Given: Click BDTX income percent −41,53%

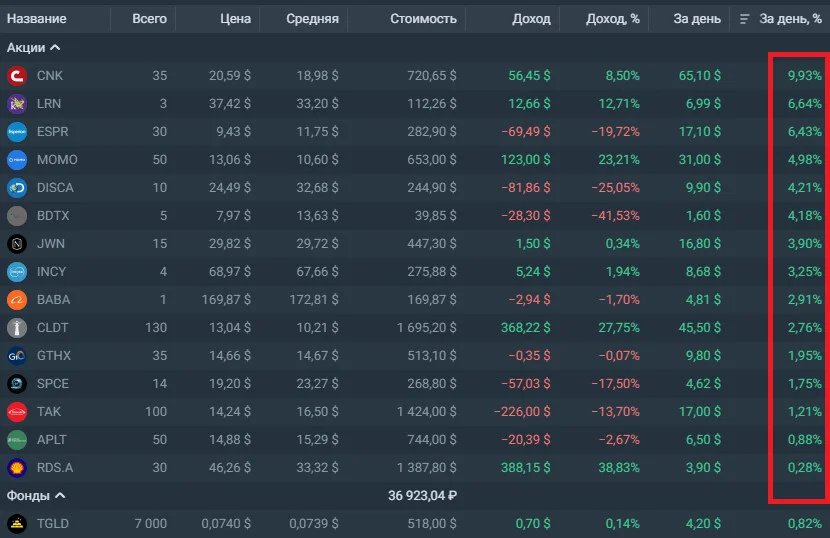Looking at the screenshot, I should (615, 216).
